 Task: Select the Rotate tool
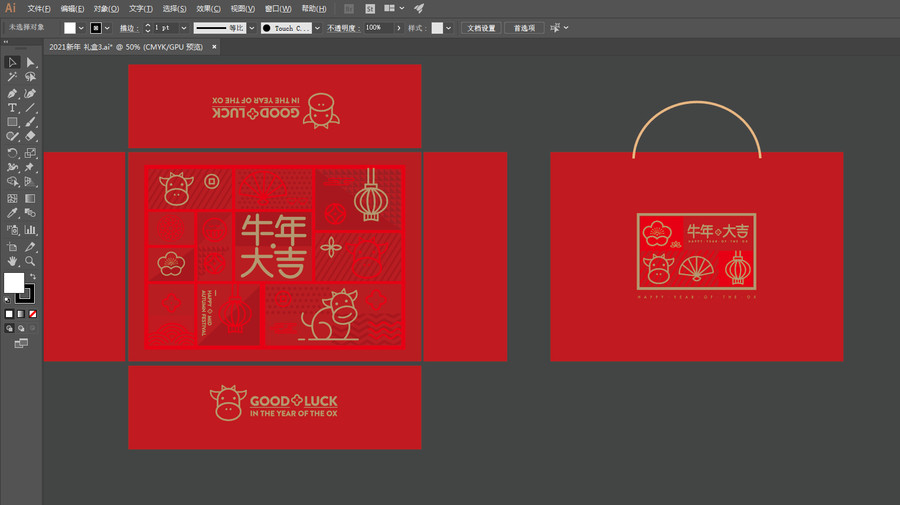[12, 153]
